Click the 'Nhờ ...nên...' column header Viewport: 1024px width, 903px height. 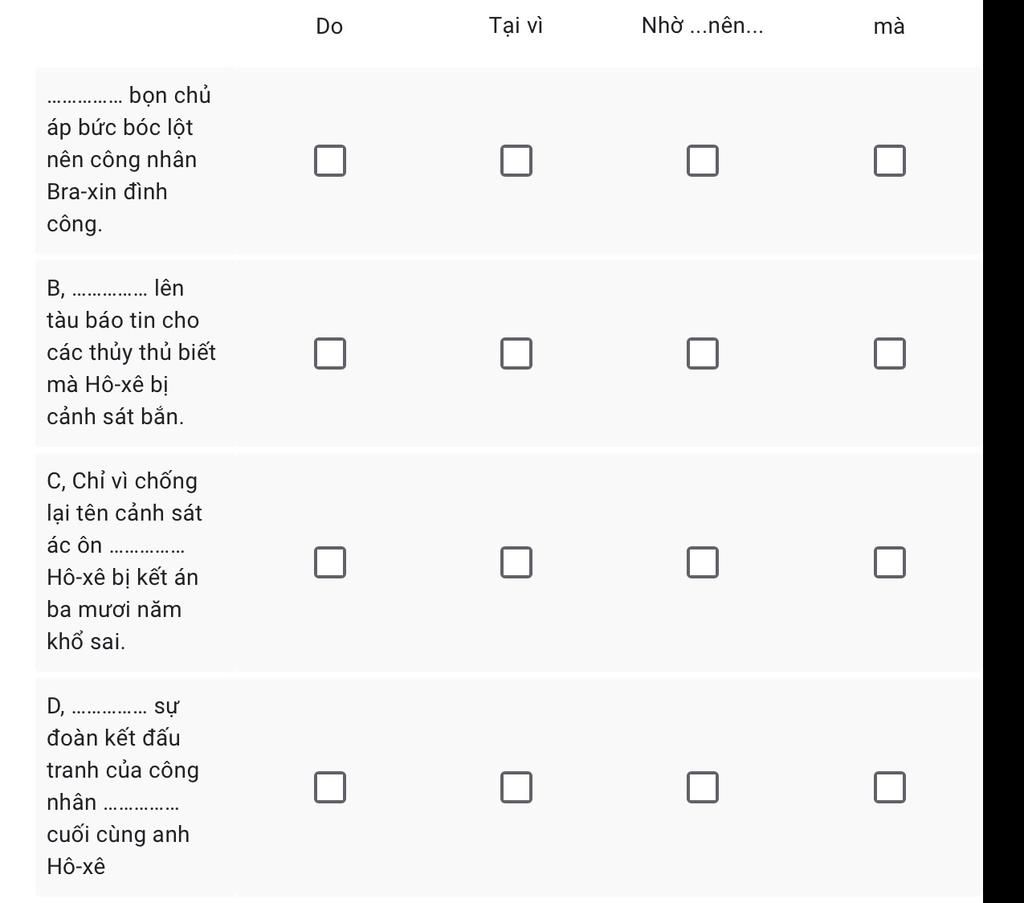coord(703,25)
